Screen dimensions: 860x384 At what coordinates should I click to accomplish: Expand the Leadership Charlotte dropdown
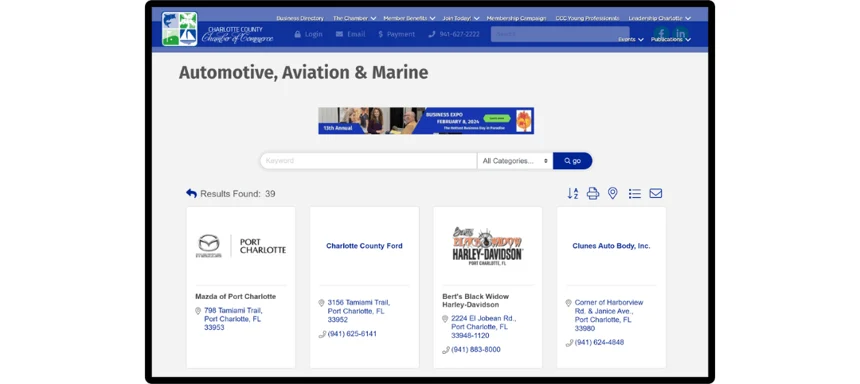point(660,18)
